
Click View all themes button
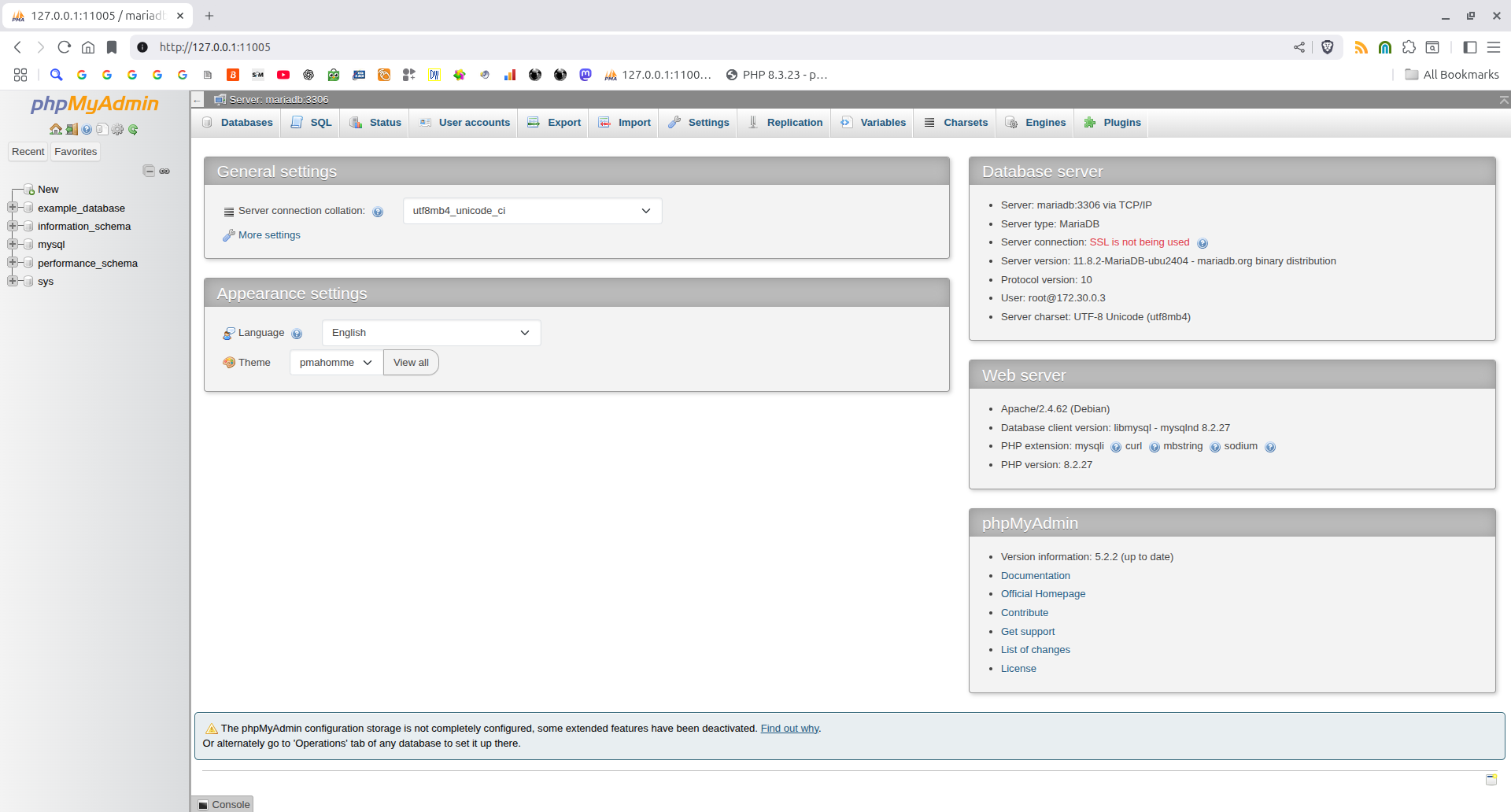tap(411, 363)
